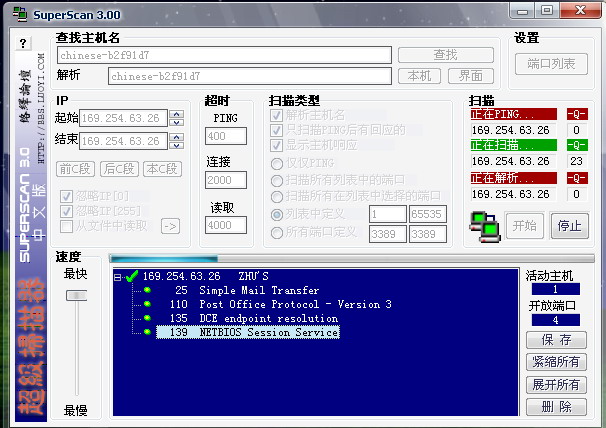Toggle the 忽略IP[0] checkbox

[x=66, y=196]
